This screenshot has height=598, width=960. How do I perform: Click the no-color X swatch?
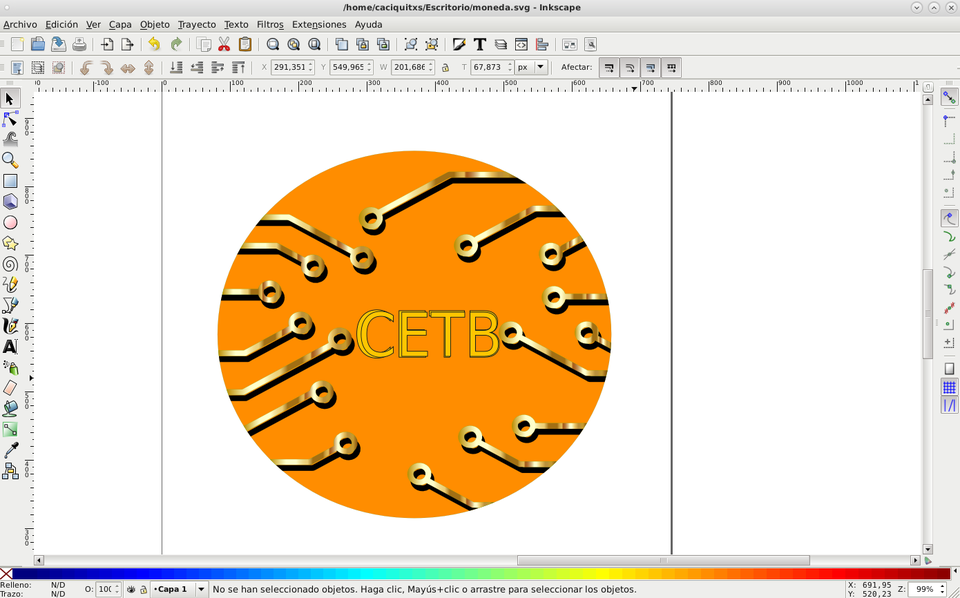coord(6,574)
